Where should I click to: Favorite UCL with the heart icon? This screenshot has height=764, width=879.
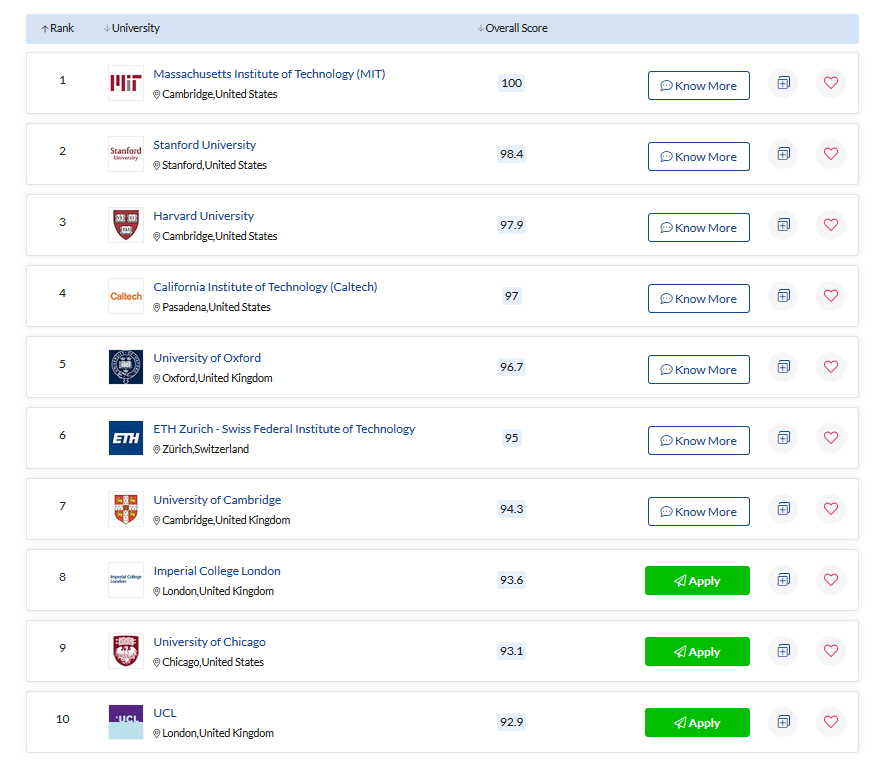click(x=831, y=722)
